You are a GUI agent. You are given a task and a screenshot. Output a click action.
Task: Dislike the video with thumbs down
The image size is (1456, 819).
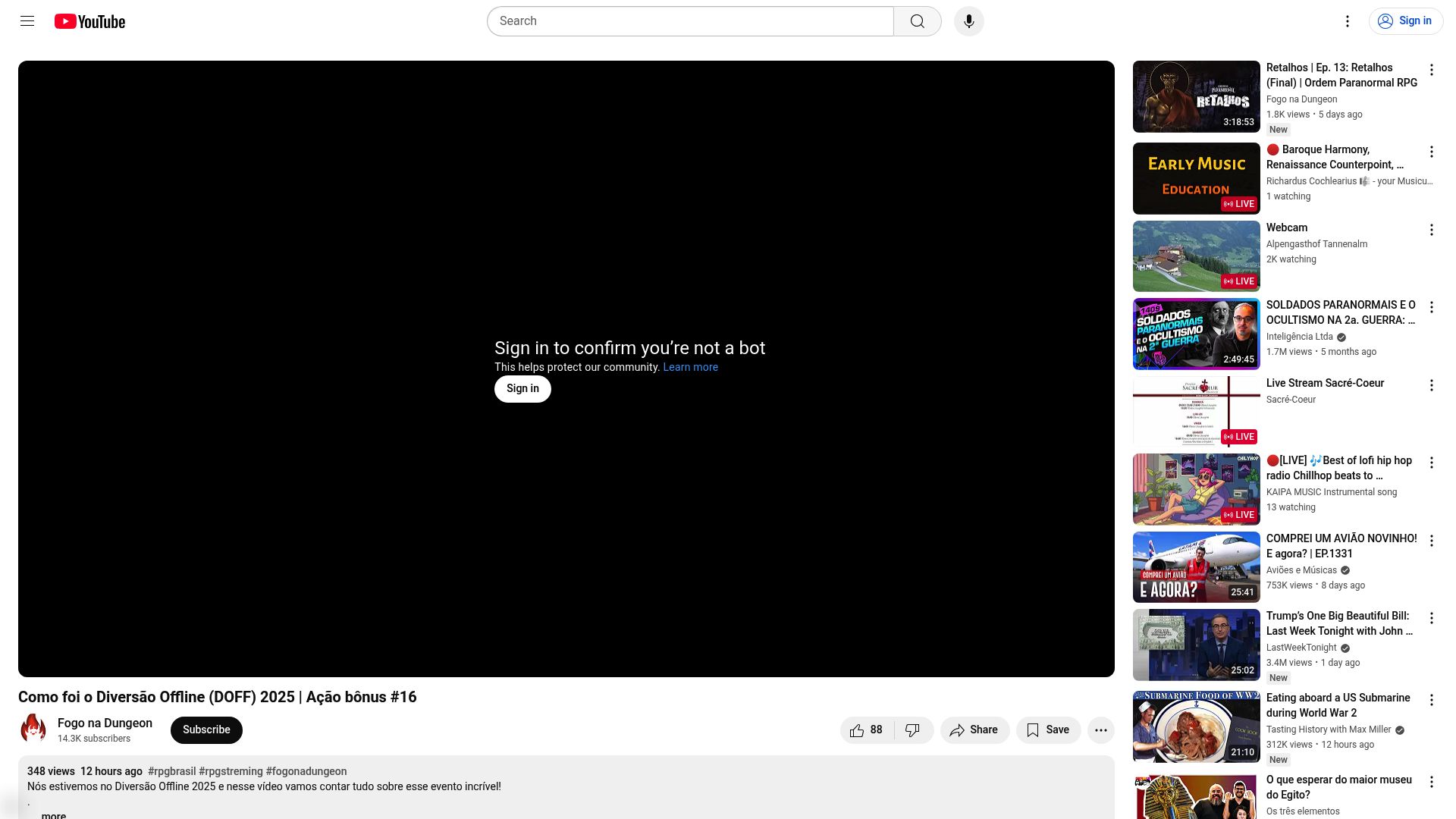(912, 730)
